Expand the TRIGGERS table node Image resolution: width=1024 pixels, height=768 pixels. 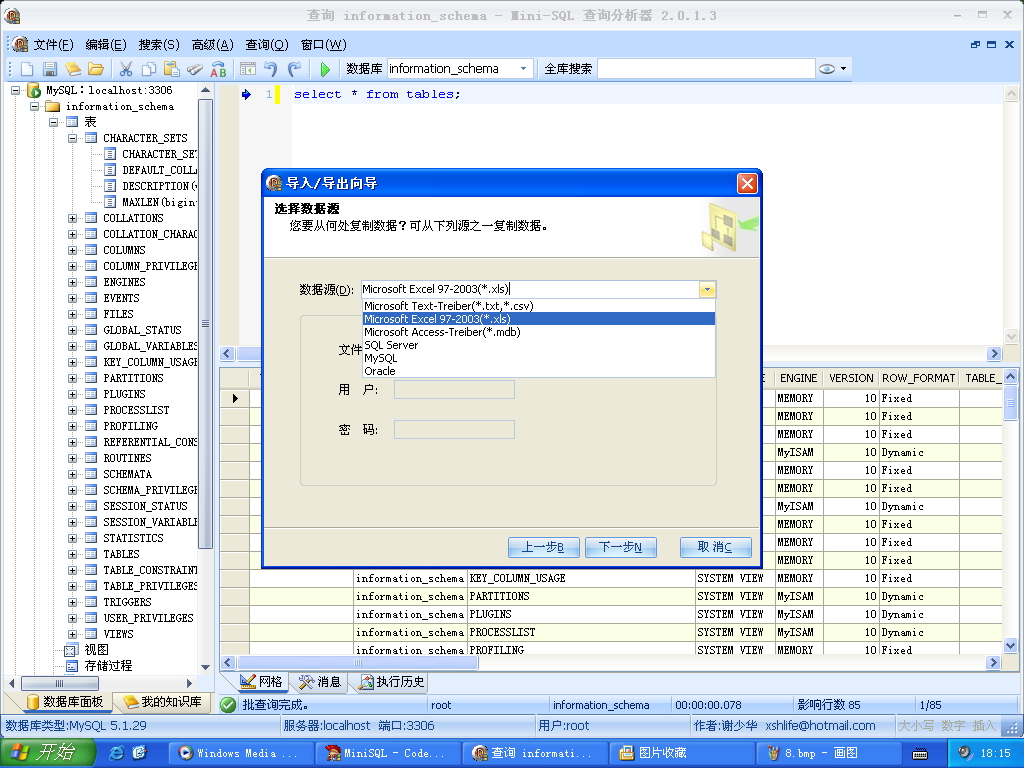click(72, 602)
